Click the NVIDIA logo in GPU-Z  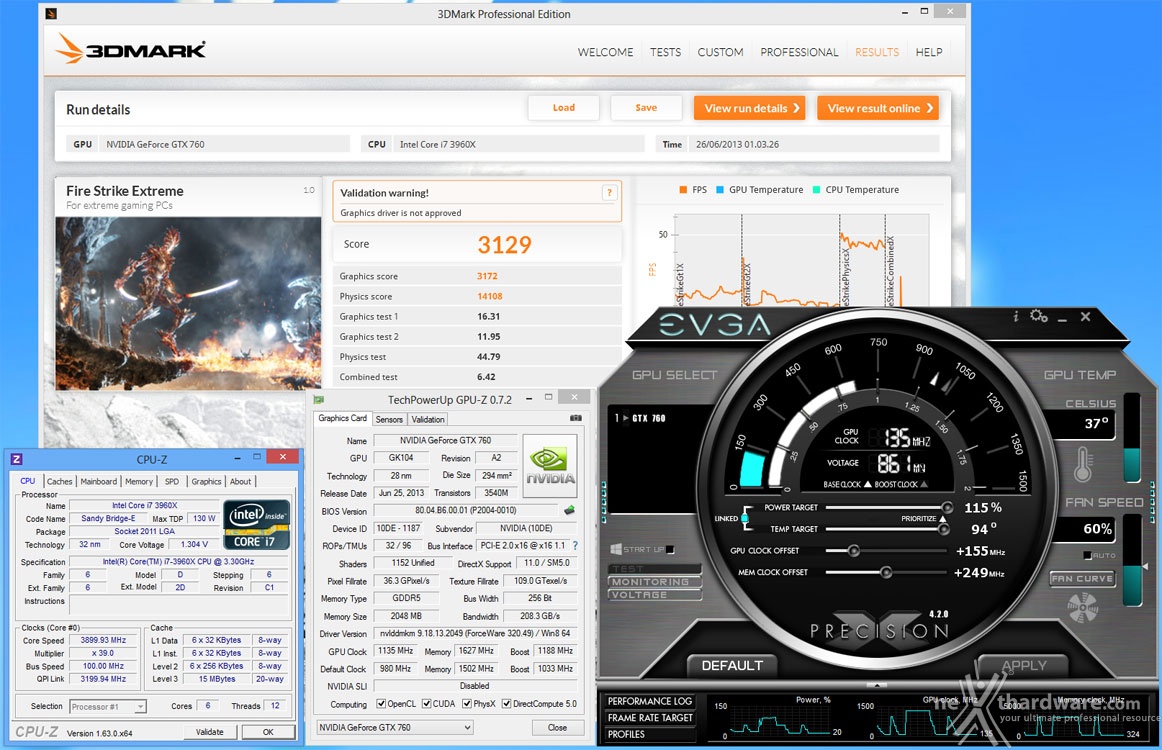pyautogui.click(x=550, y=465)
